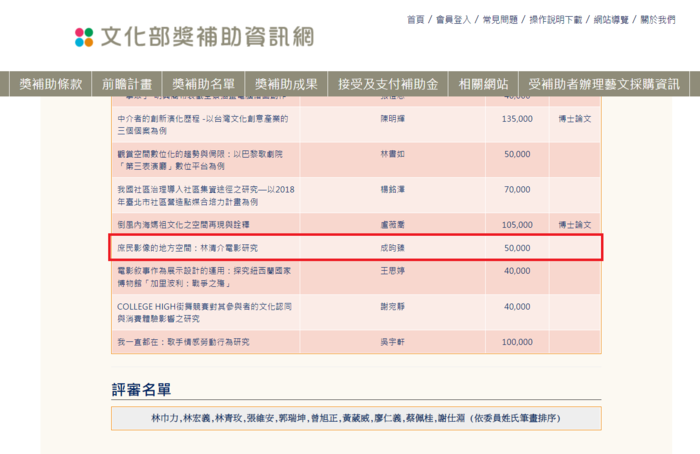Open the 會員登入 login link
Viewport: 700px width, 454px height.
pos(453,20)
